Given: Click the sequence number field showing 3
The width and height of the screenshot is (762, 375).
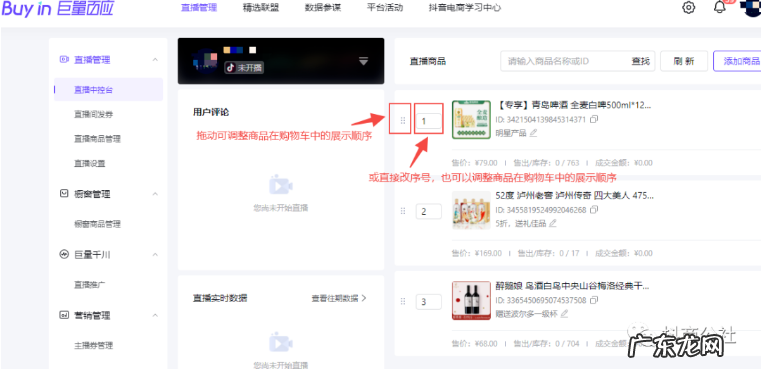Looking at the screenshot, I should pyautogui.click(x=429, y=302).
